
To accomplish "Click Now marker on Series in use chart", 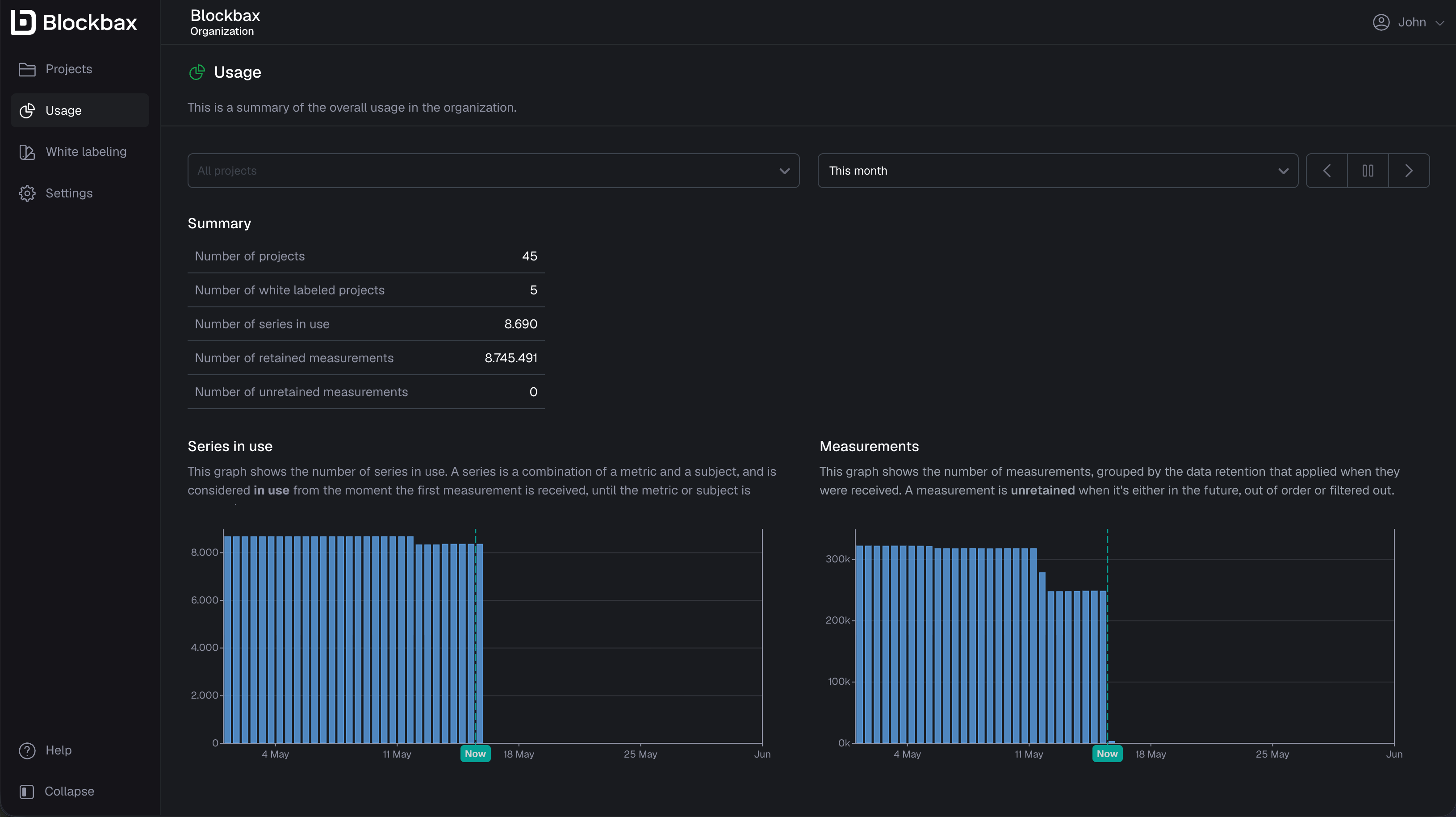I will coord(475,754).
